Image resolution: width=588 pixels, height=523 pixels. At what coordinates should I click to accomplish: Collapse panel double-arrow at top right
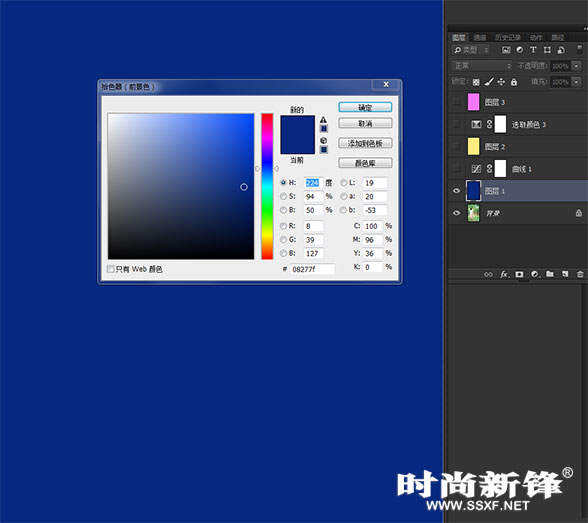coord(585,28)
